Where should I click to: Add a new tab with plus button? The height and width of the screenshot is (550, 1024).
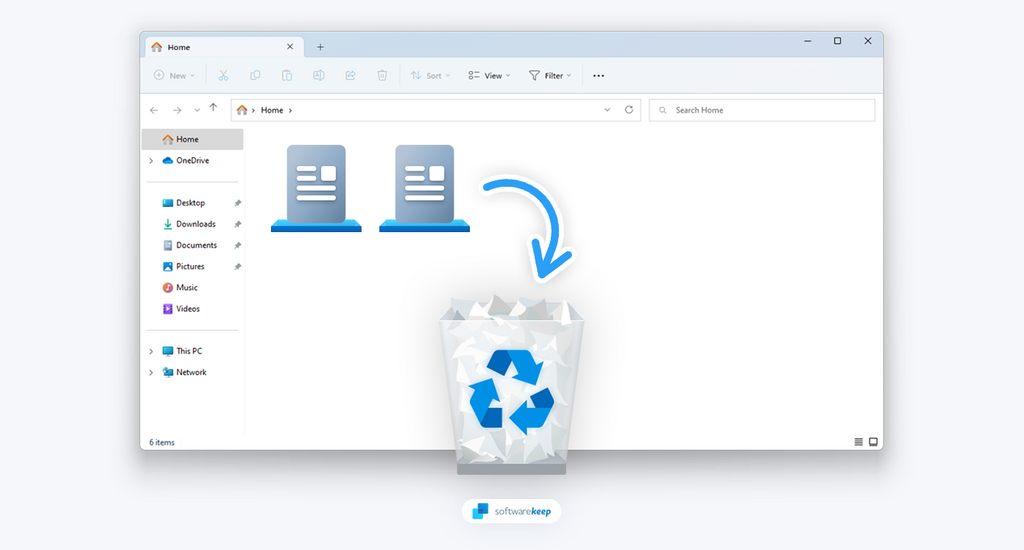pyautogui.click(x=320, y=47)
